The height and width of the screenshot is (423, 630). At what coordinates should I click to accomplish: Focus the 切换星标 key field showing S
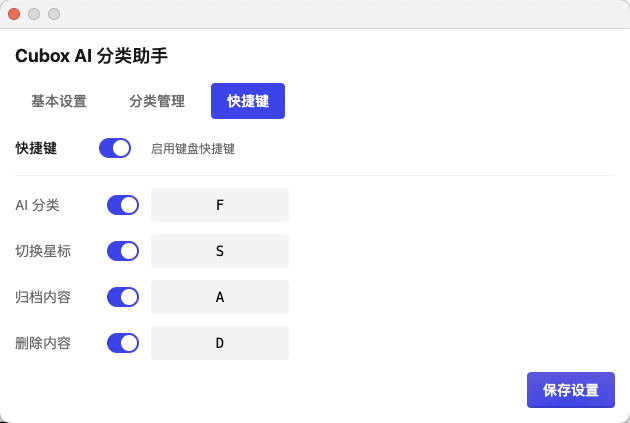pos(220,251)
